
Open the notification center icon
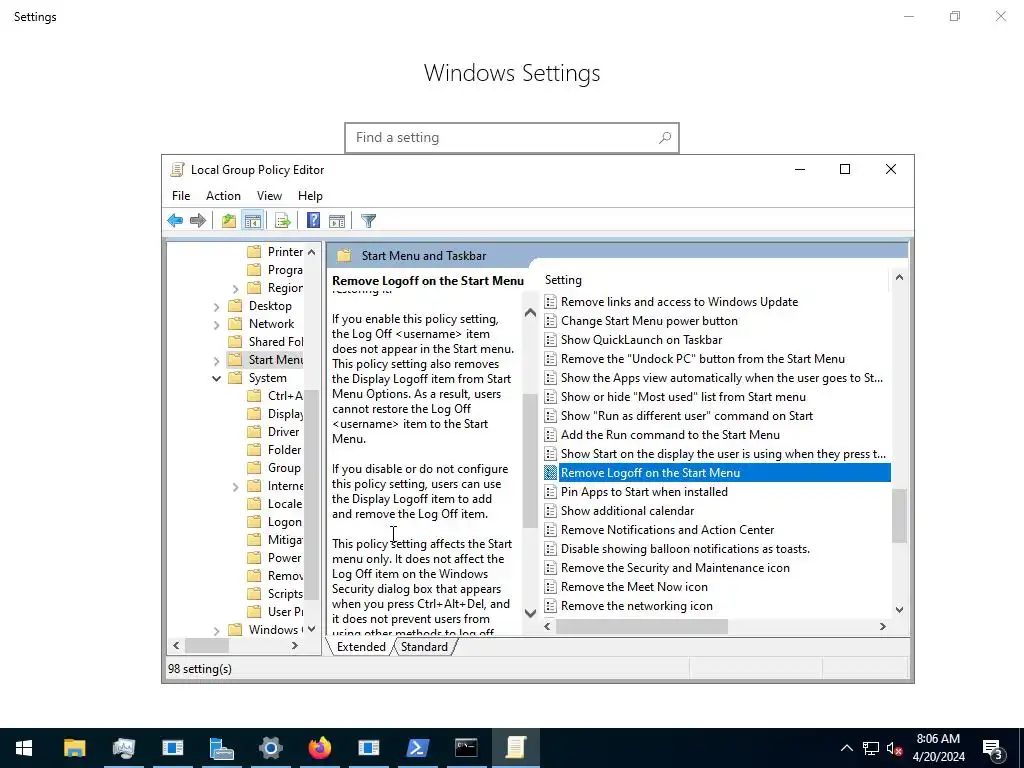[993, 748]
